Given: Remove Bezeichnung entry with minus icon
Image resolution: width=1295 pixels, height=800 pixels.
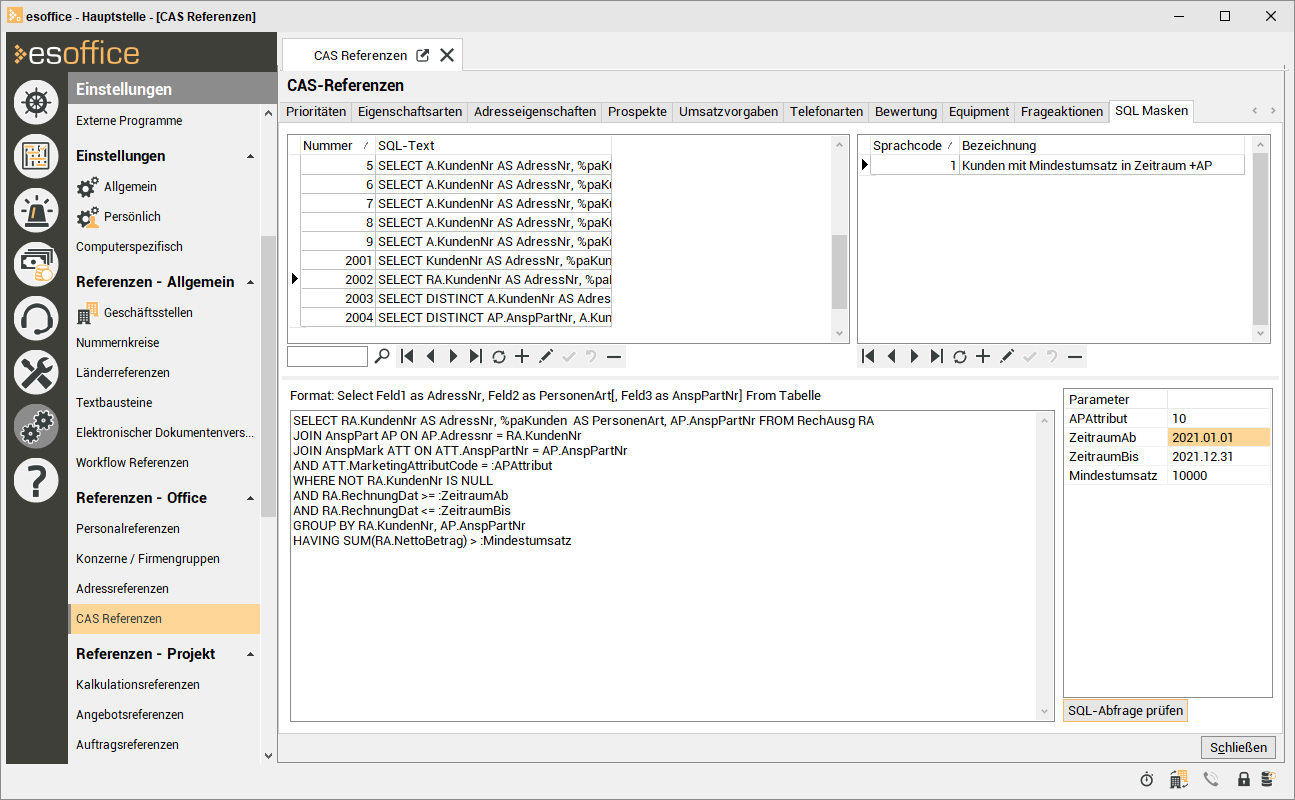Looking at the screenshot, I should pos(1075,356).
